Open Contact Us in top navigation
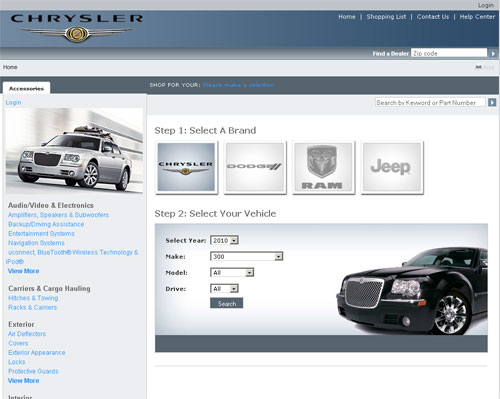The height and width of the screenshot is (399, 500). (433, 17)
